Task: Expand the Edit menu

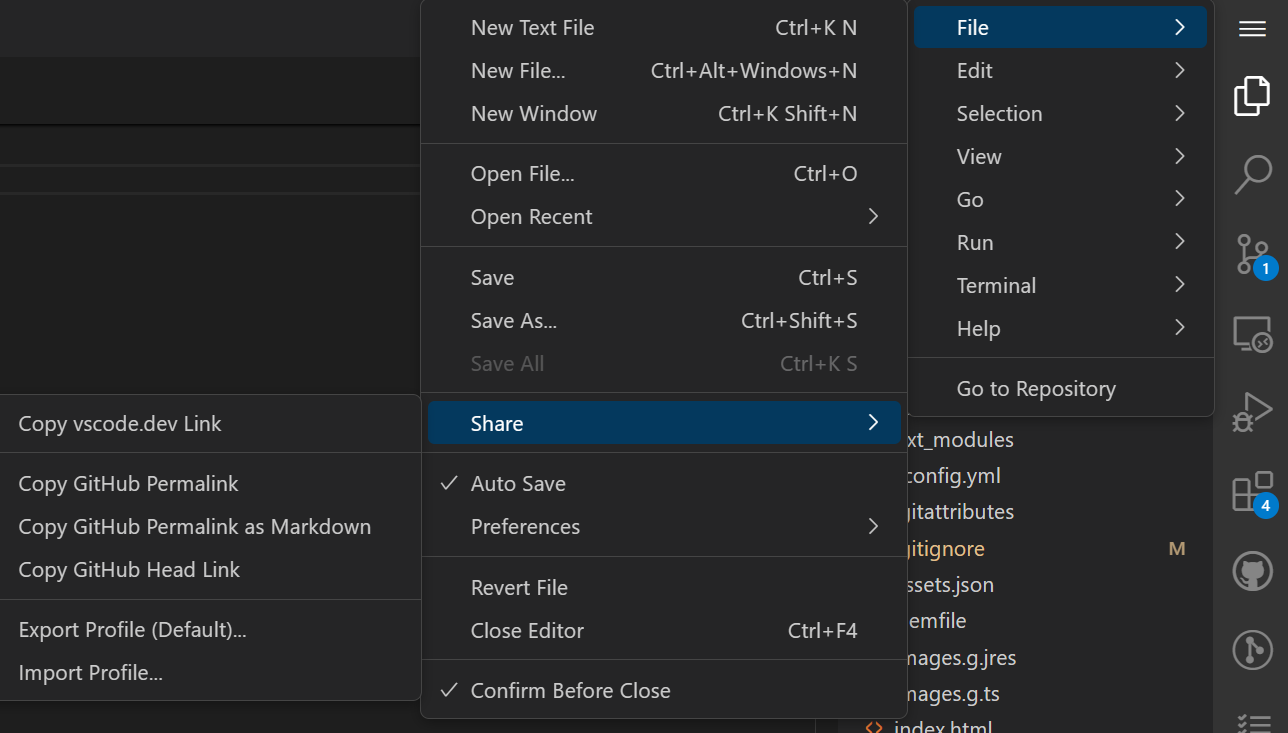Action: click(x=1060, y=71)
